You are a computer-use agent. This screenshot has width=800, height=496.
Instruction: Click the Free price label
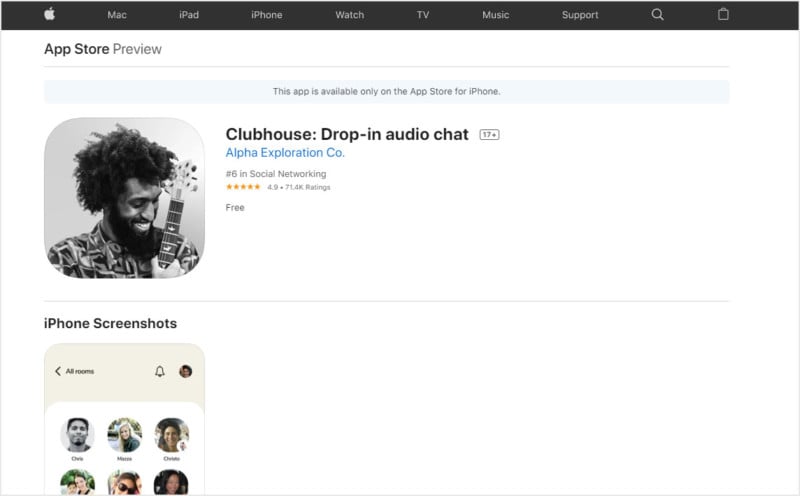[235, 208]
